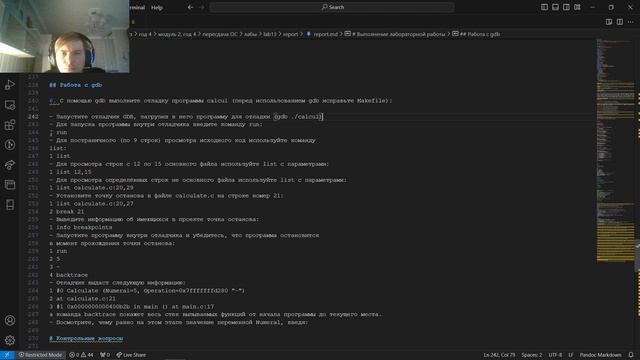This screenshot has width=640, height=360.
Task: Change end of line sequence LF
Action: tap(571, 355)
